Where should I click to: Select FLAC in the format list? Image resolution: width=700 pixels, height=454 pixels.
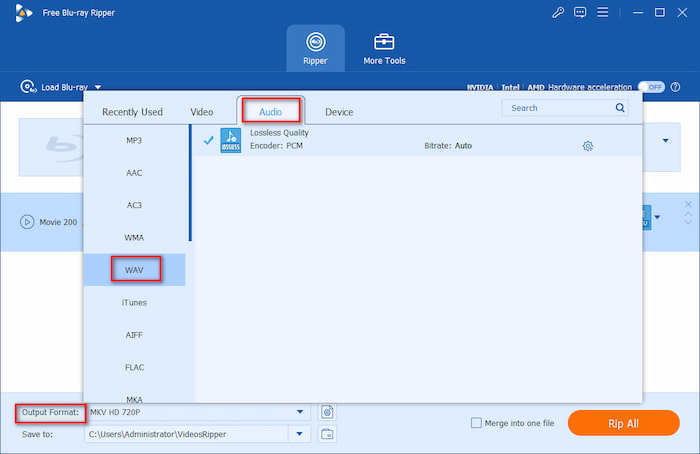click(x=134, y=367)
